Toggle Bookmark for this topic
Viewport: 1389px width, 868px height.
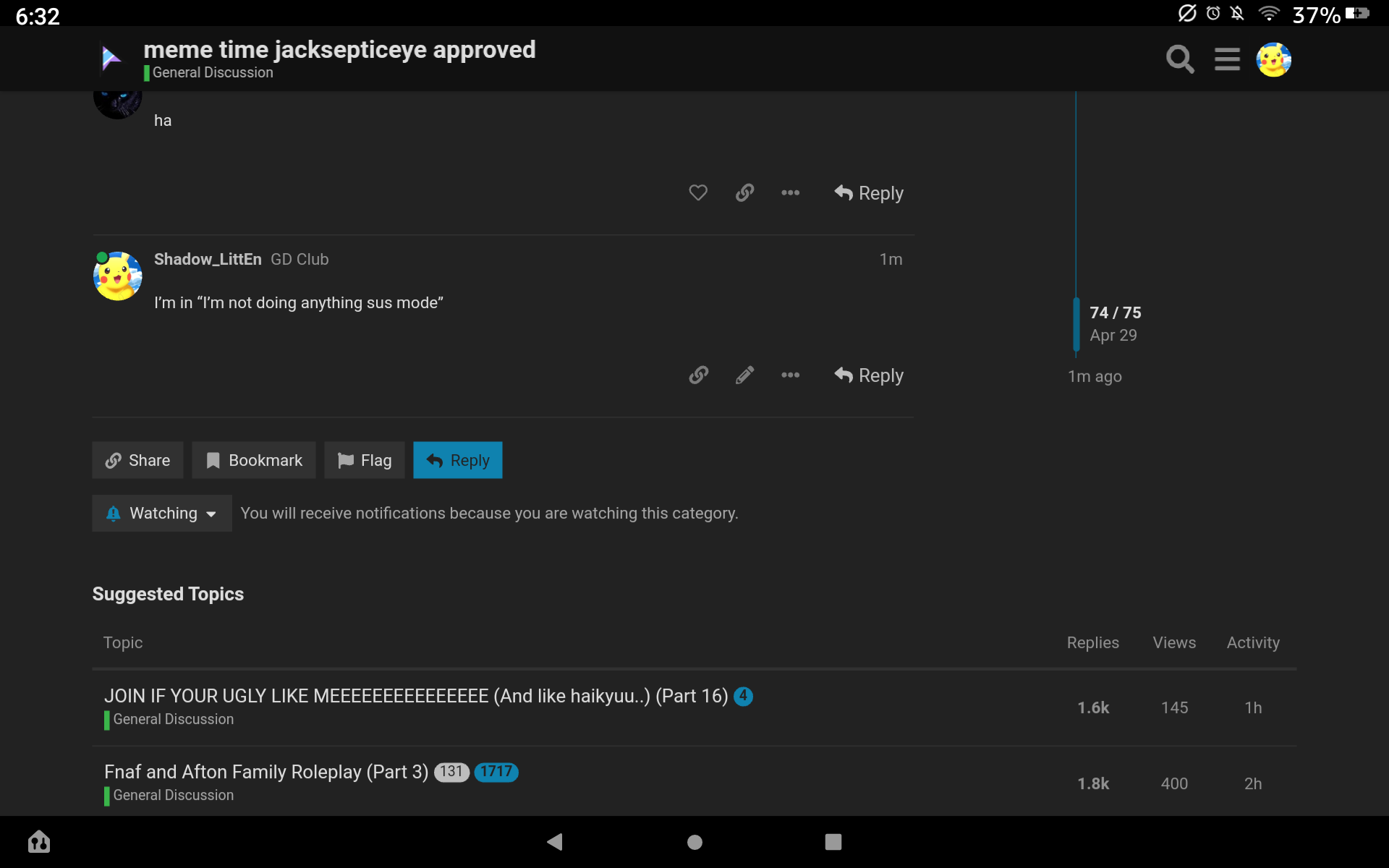pyautogui.click(x=253, y=460)
